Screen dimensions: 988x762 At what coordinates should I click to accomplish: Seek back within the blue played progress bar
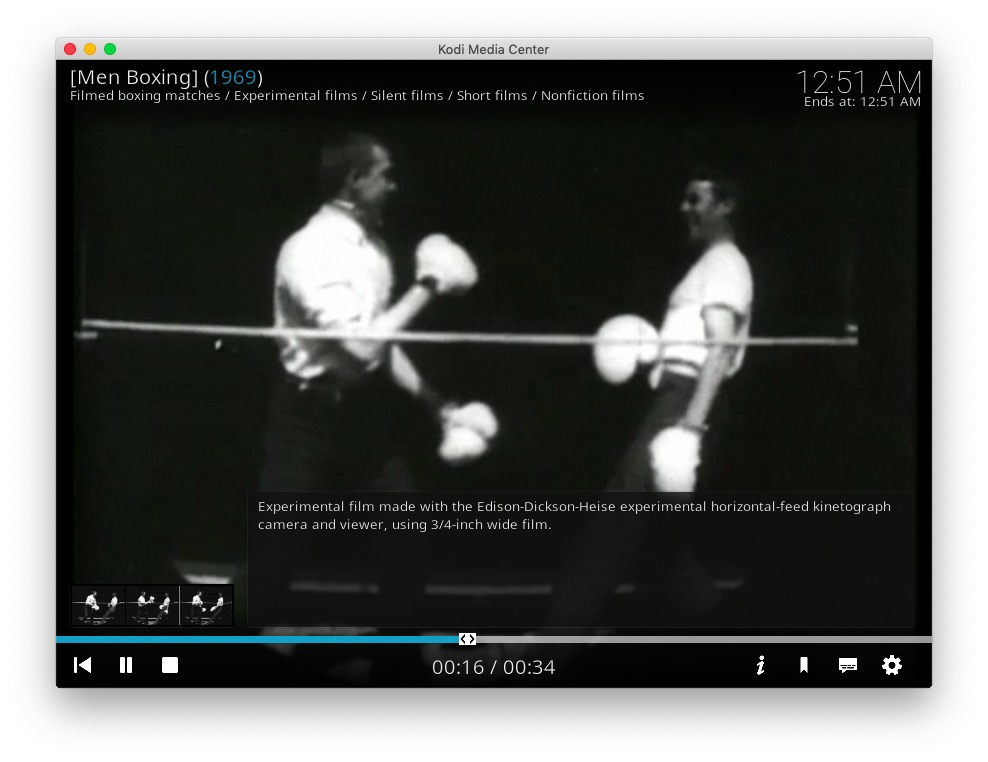coord(250,639)
